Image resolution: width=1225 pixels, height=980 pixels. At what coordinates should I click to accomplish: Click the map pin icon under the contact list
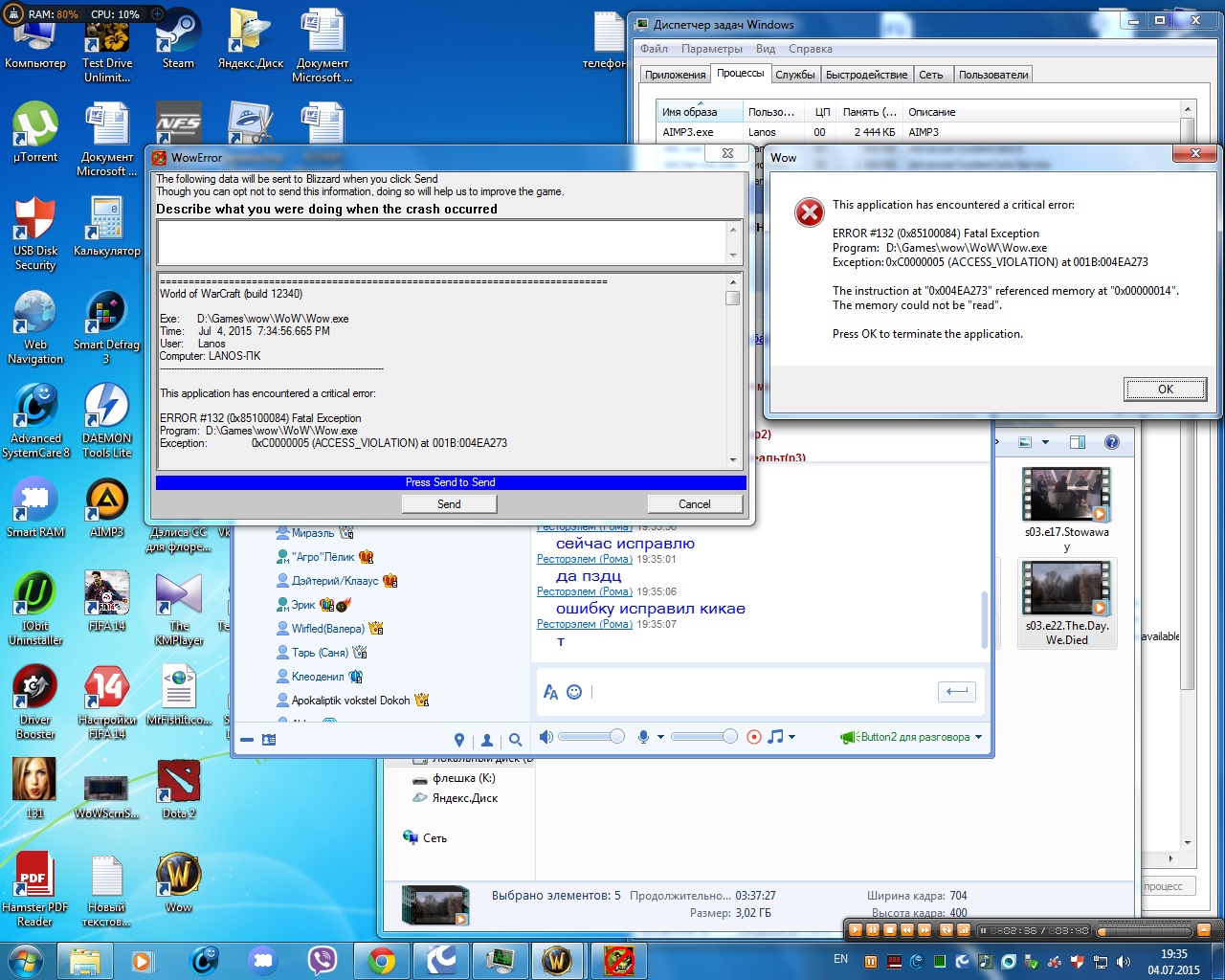(x=459, y=740)
